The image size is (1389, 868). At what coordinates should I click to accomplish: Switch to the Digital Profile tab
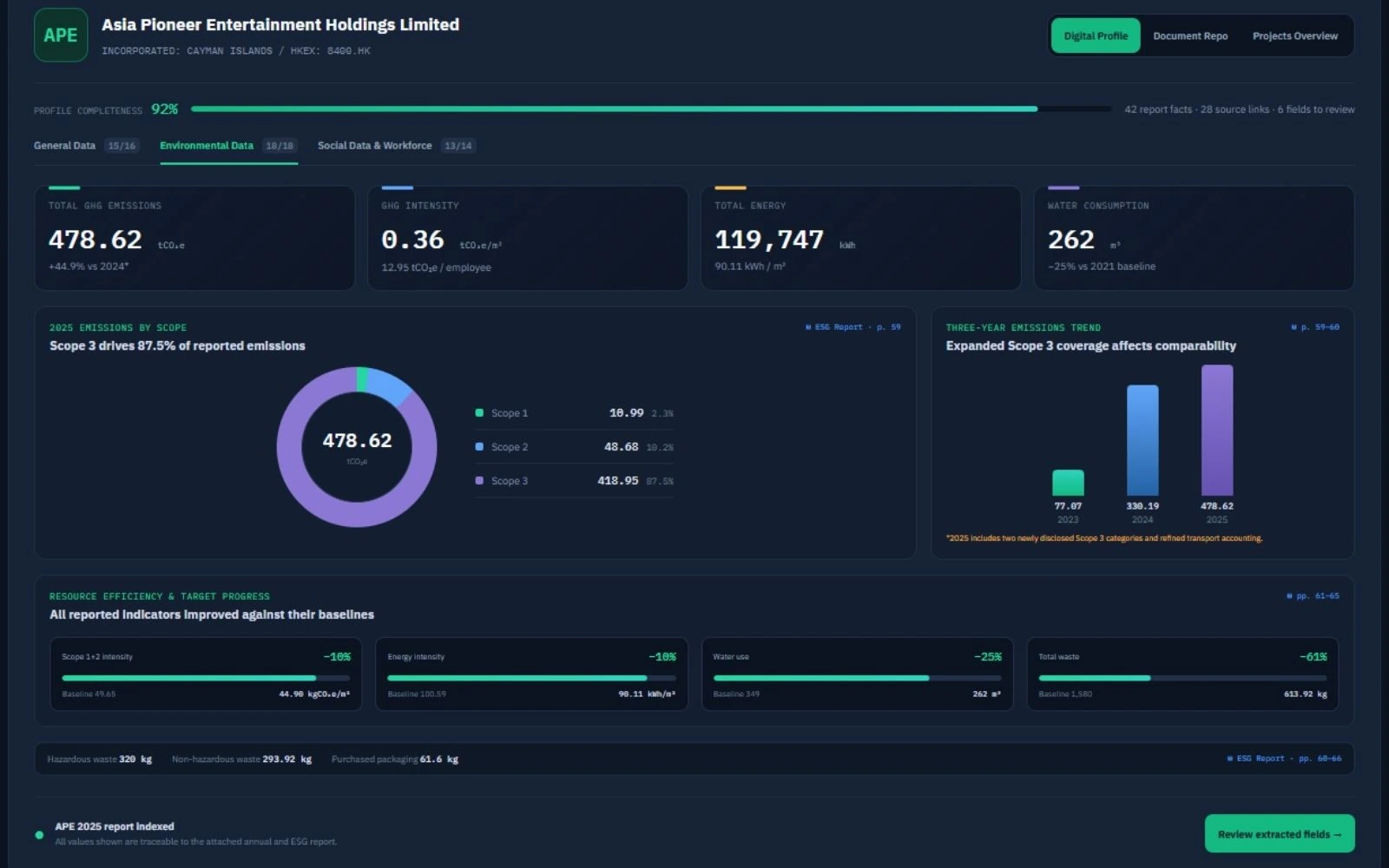1096,36
